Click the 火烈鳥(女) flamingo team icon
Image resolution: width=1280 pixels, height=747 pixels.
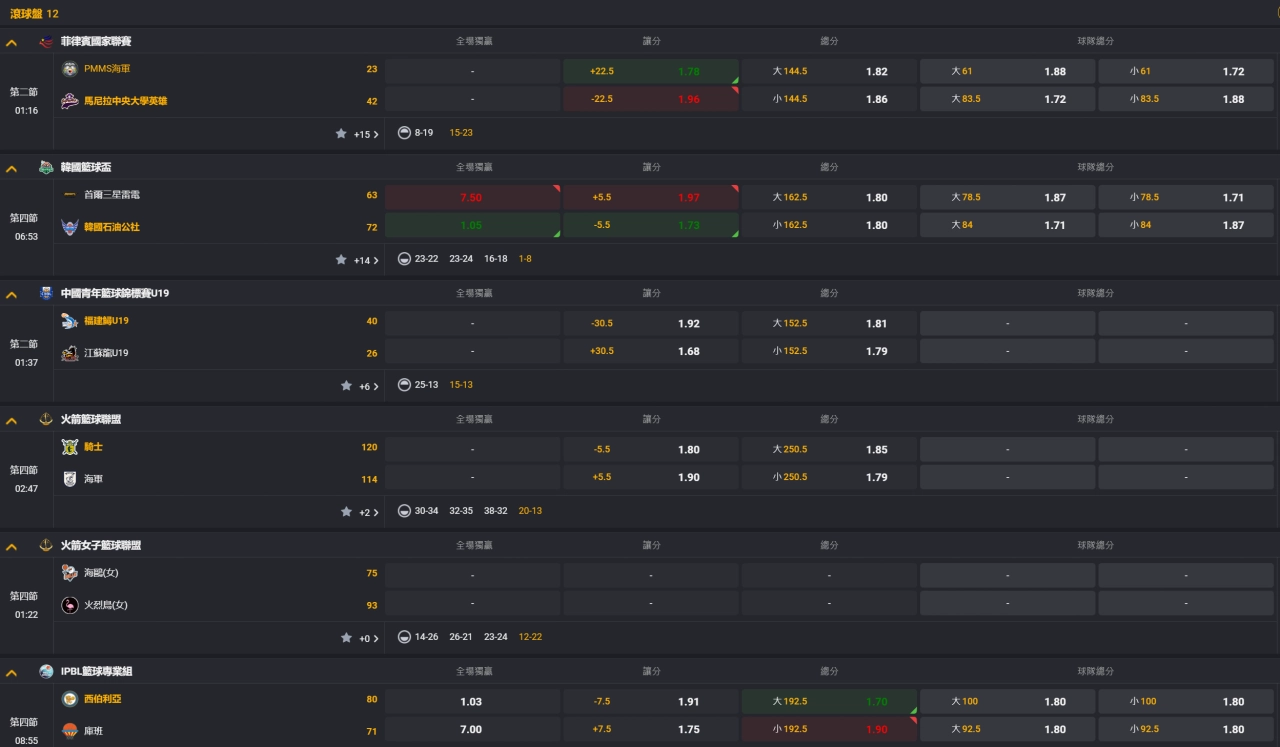(70, 605)
